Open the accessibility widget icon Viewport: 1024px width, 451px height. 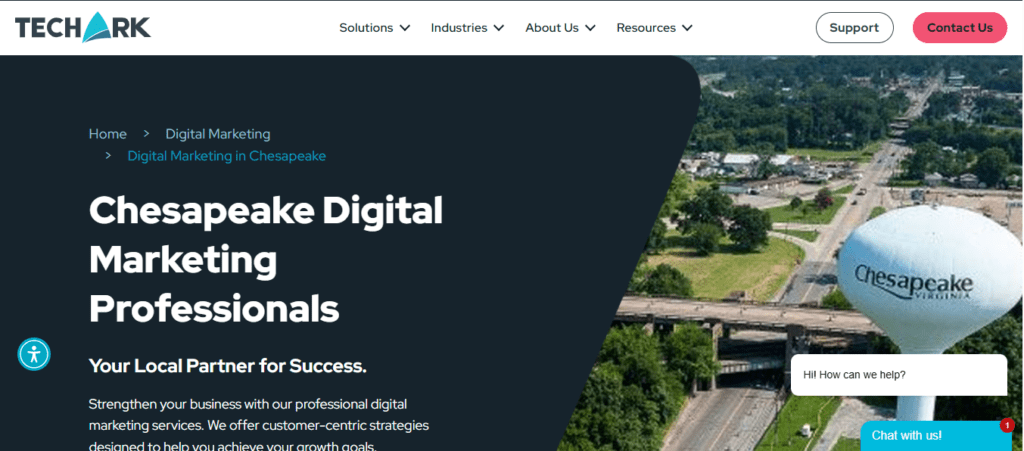coord(34,354)
